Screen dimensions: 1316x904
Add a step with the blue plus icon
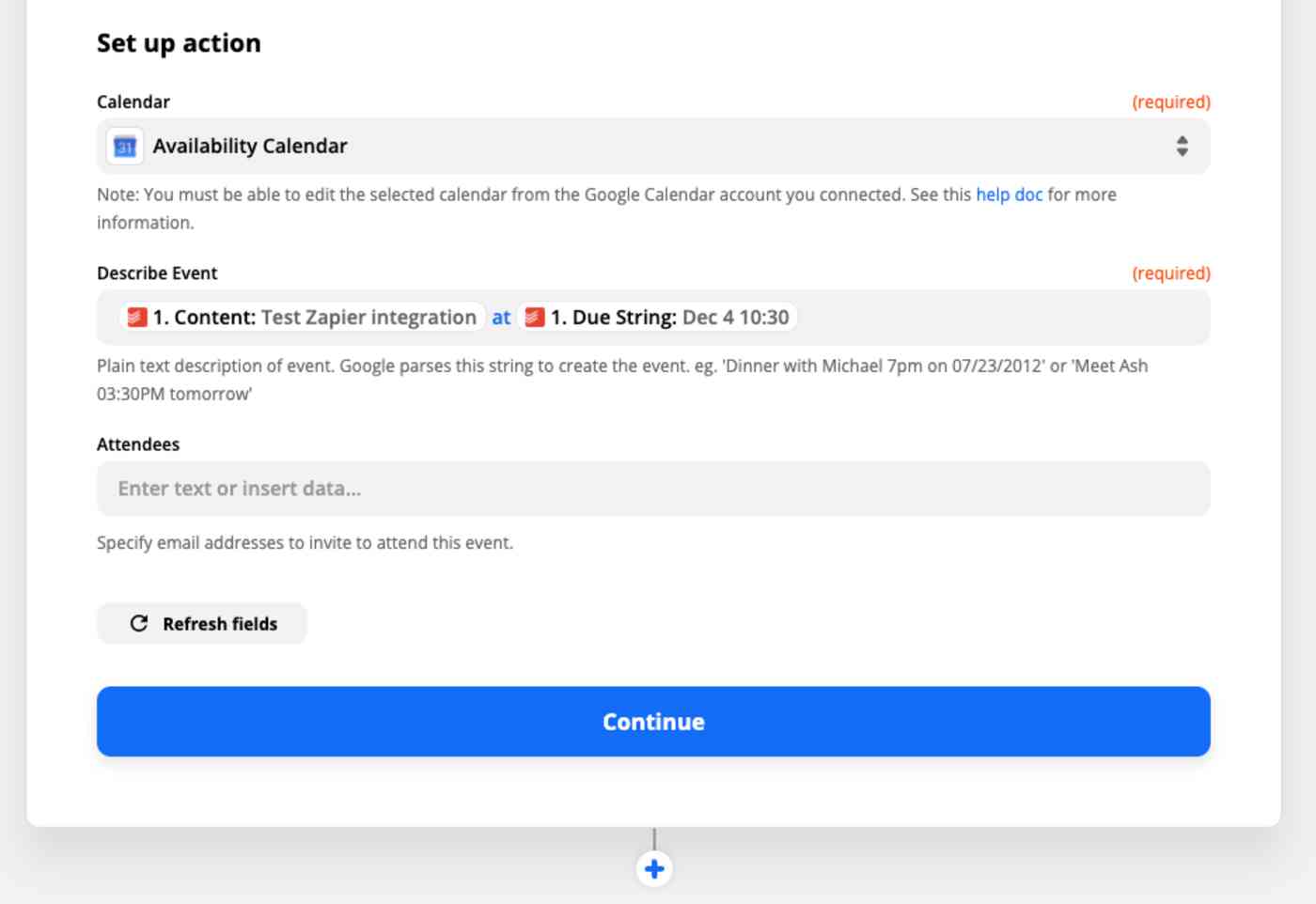pyautogui.click(x=654, y=869)
